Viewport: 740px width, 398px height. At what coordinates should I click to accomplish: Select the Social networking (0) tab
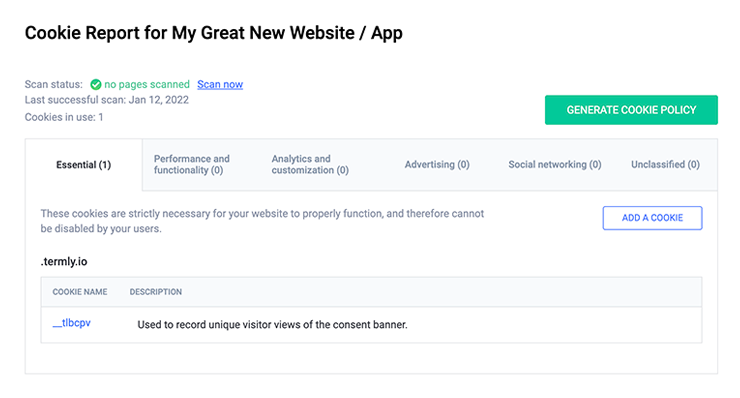(x=555, y=164)
